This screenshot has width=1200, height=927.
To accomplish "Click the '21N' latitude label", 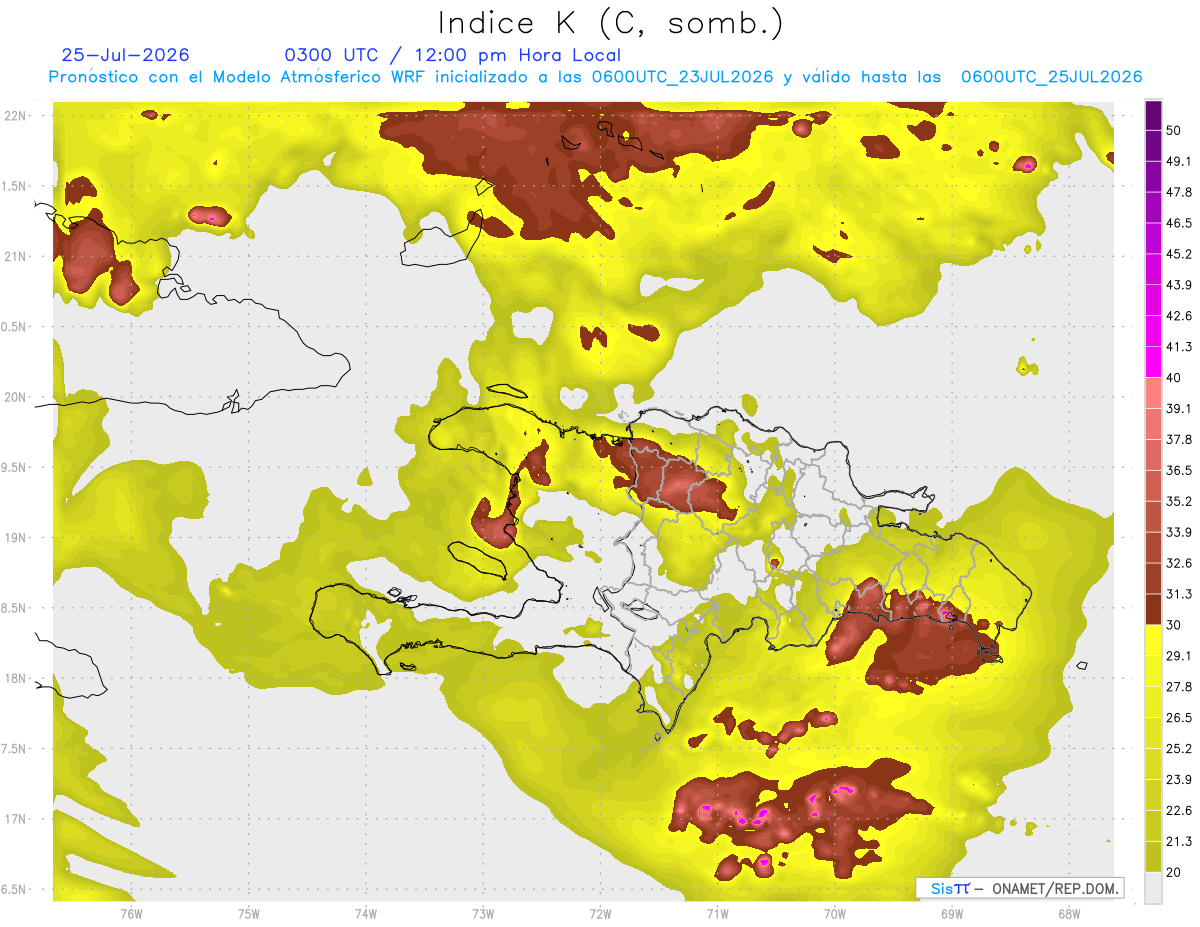I will [x=16, y=256].
